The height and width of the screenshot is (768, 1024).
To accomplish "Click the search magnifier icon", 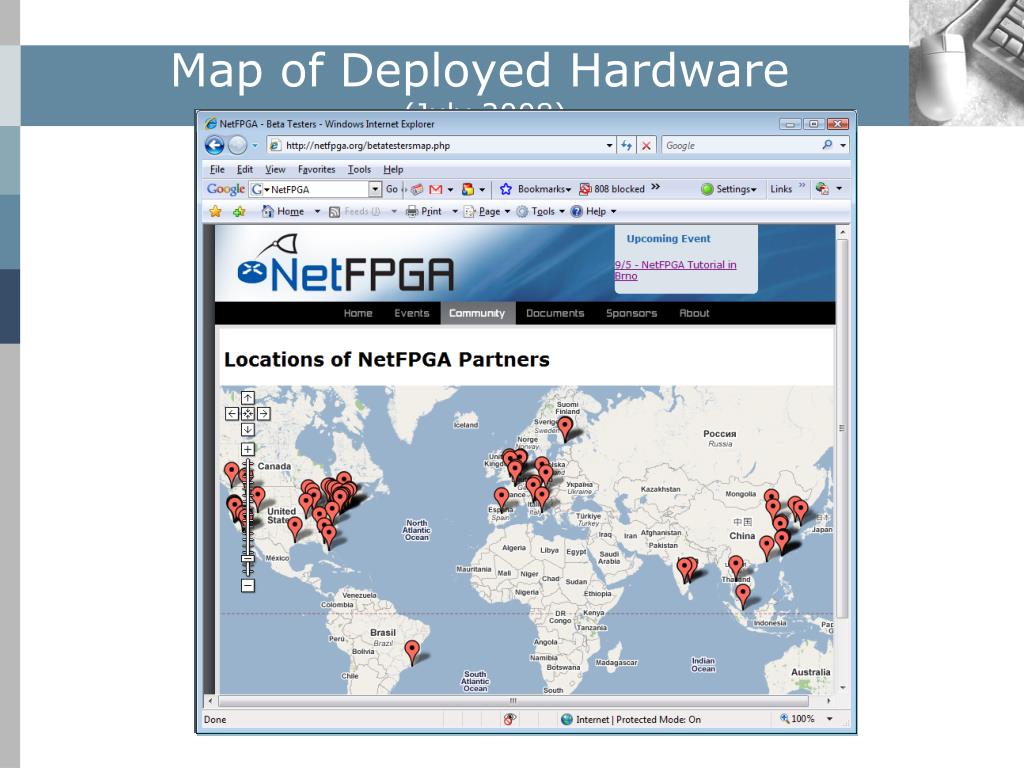I will tap(827, 145).
